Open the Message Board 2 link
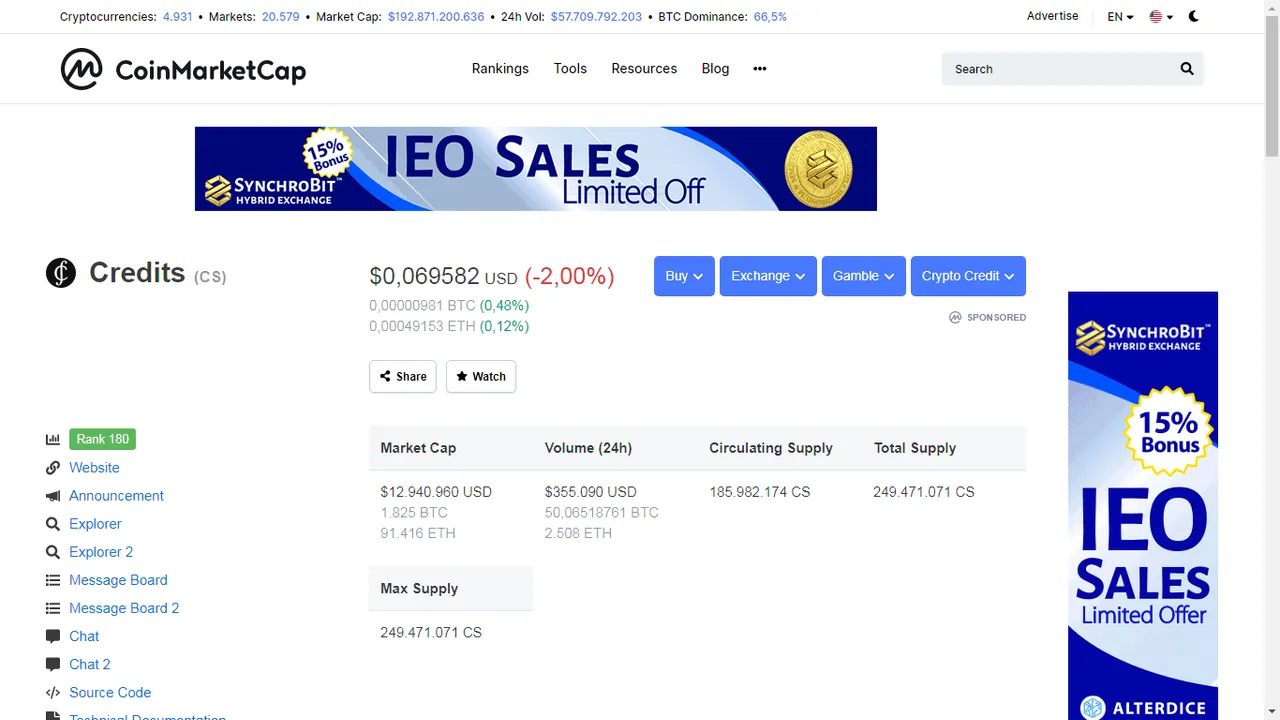Image resolution: width=1280 pixels, height=720 pixels. [x=124, y=607]
